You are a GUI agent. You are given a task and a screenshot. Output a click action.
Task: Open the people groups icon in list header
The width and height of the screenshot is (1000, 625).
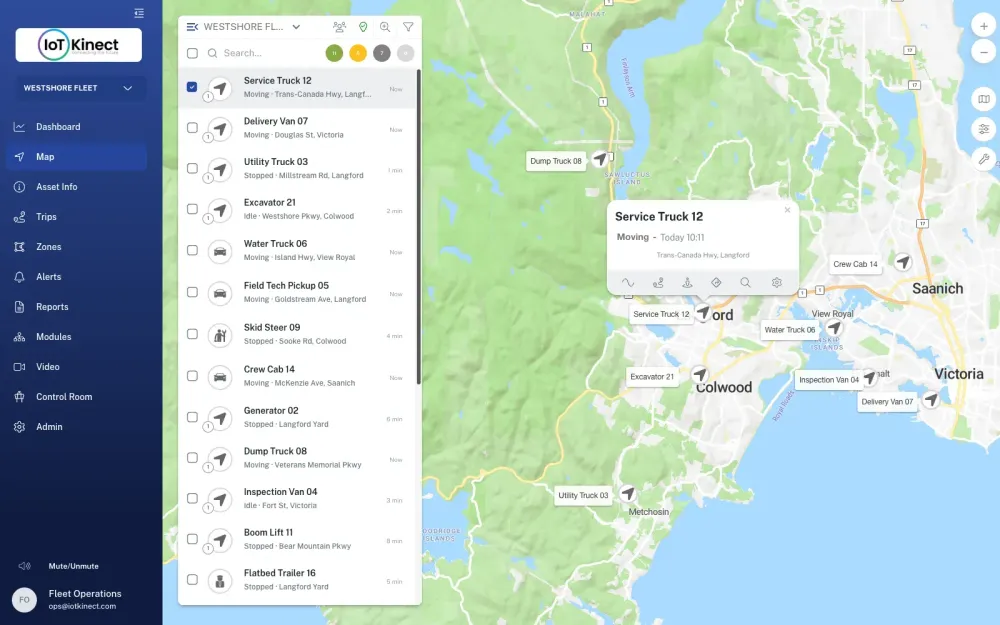click(339, 27)
